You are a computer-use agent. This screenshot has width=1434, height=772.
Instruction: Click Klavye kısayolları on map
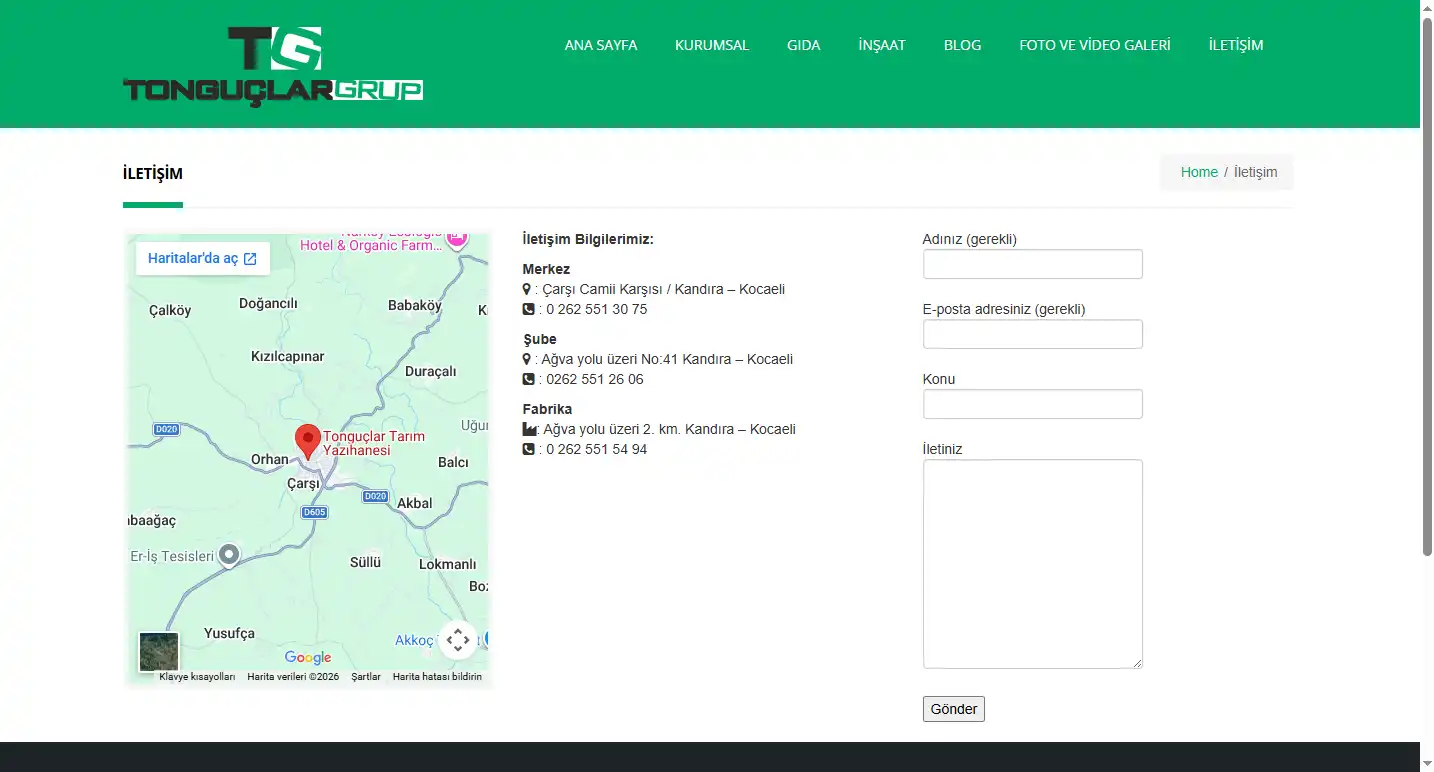[x=197, y=677]
